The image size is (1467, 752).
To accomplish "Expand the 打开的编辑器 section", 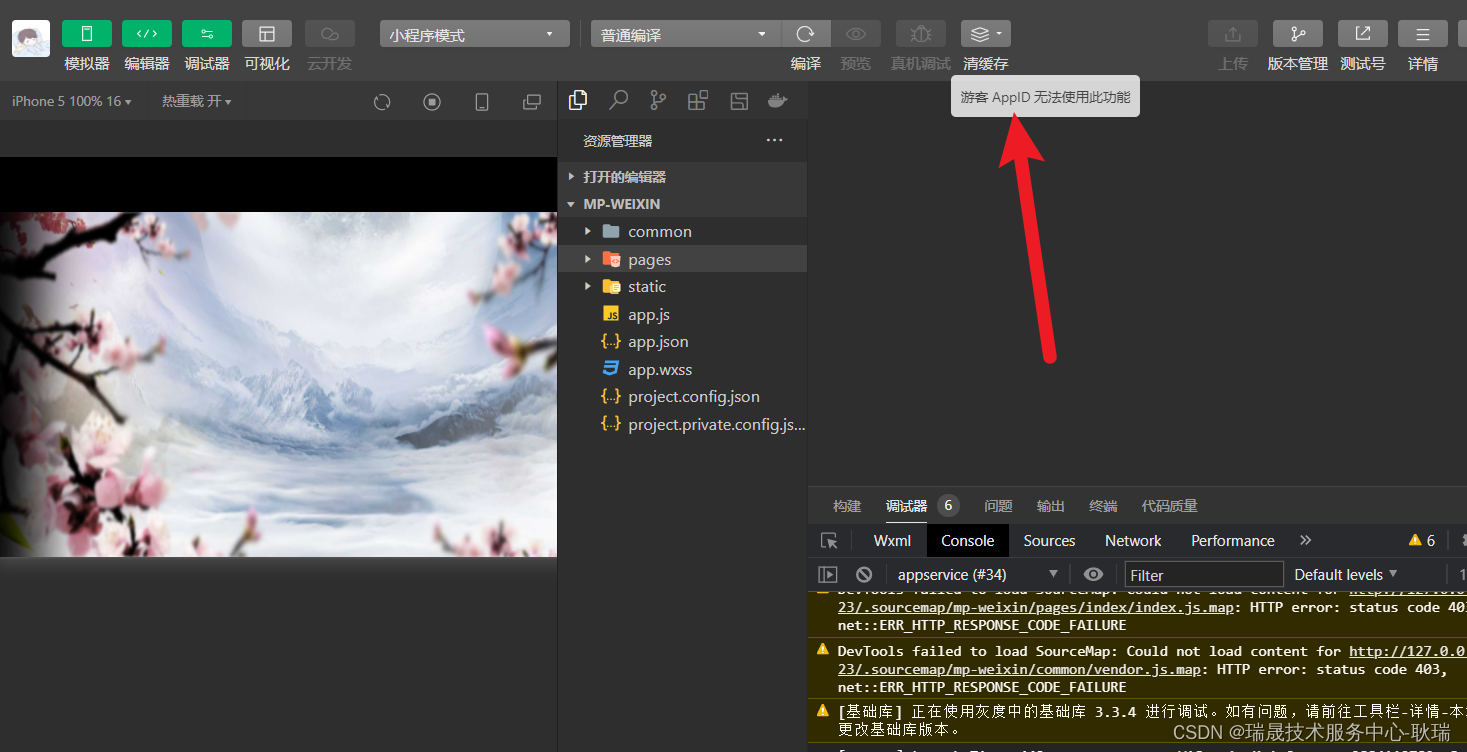I will point(683,177).
